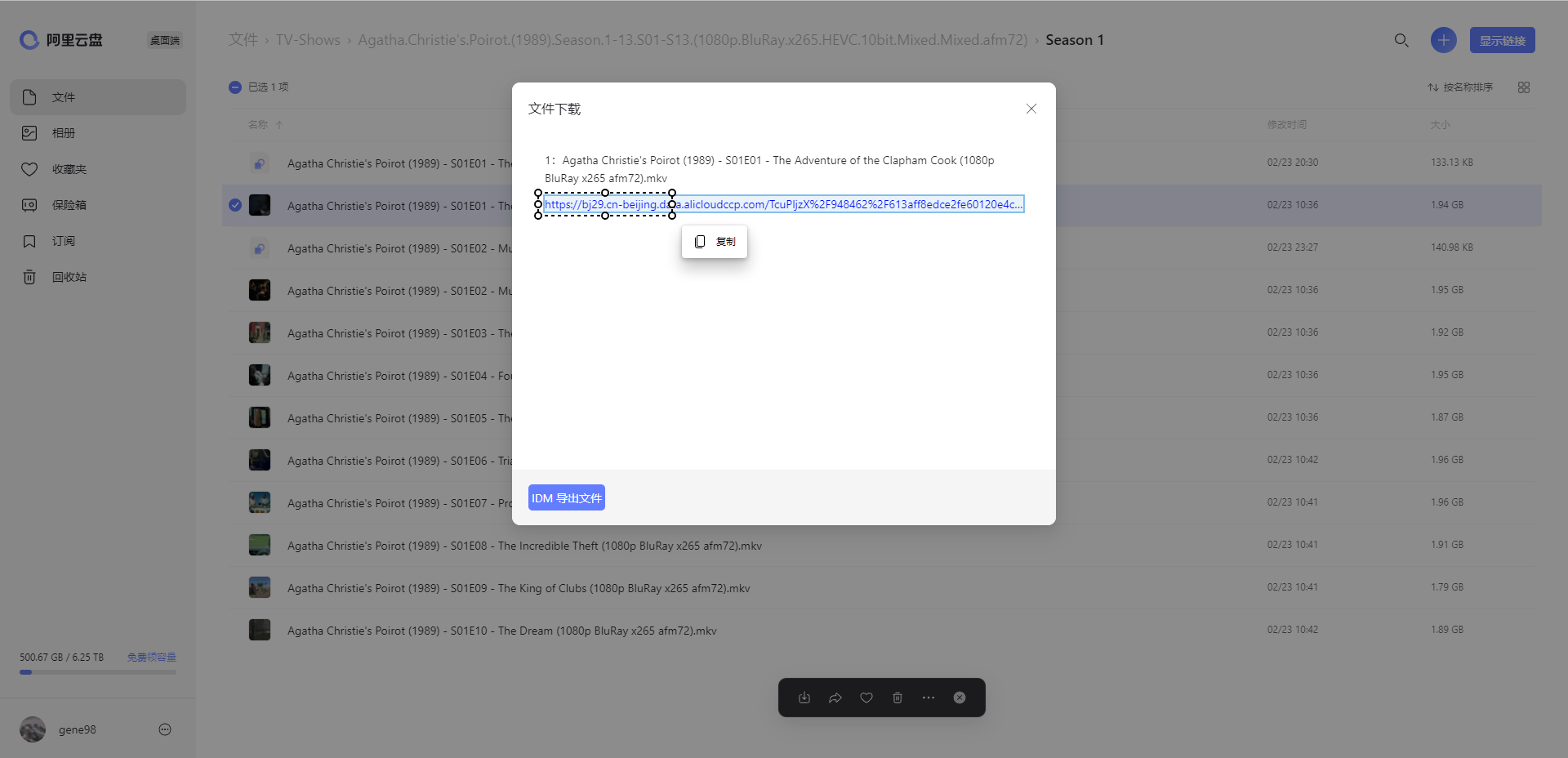Click the S01E03 video thumbnail
Screen dimensions: 1568x758
click(x=260, y=332)
